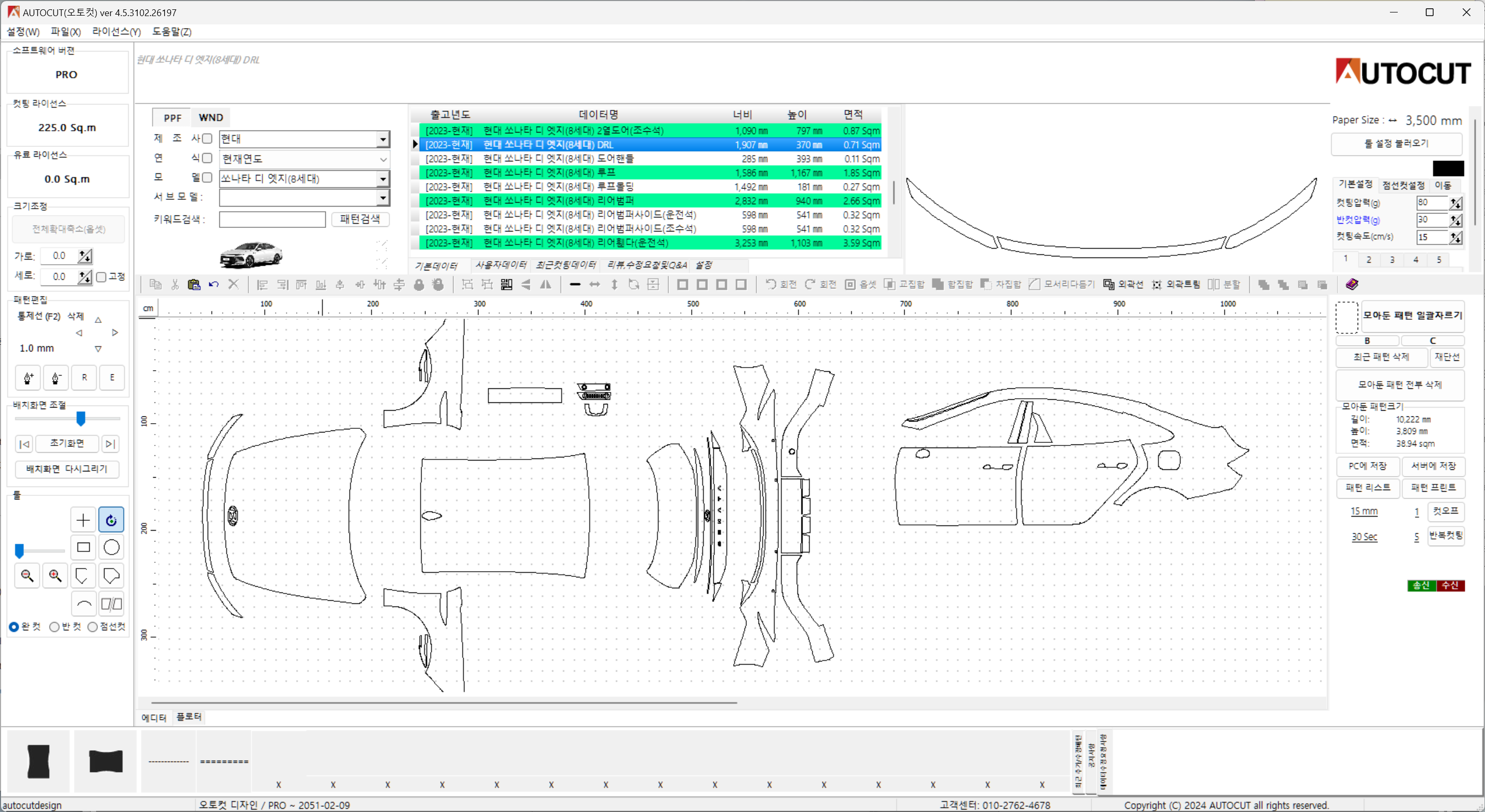The width and height of the screenshot is (1485, 812).
Task: Click the 컷팅압력 value stepper
Action: tap(1455, 203)
